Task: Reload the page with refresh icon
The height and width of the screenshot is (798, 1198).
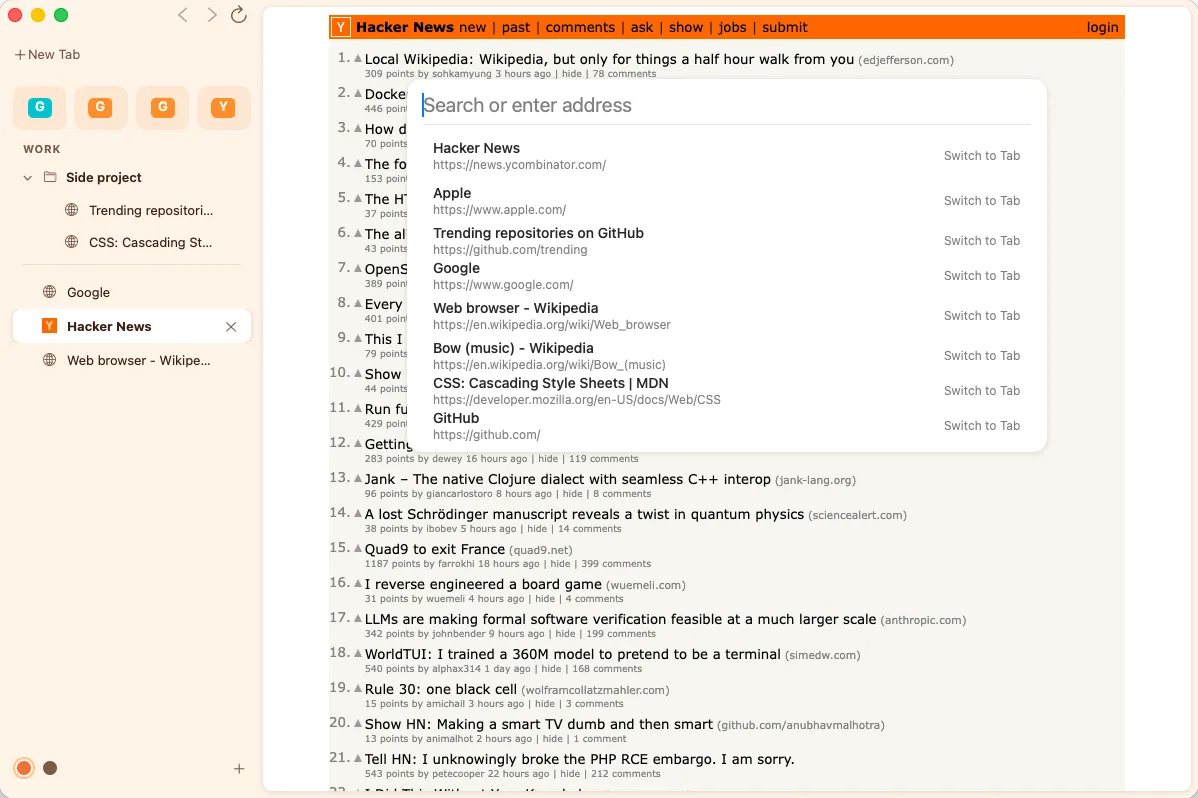Action: pyautogui.click(x=238, y=15)
